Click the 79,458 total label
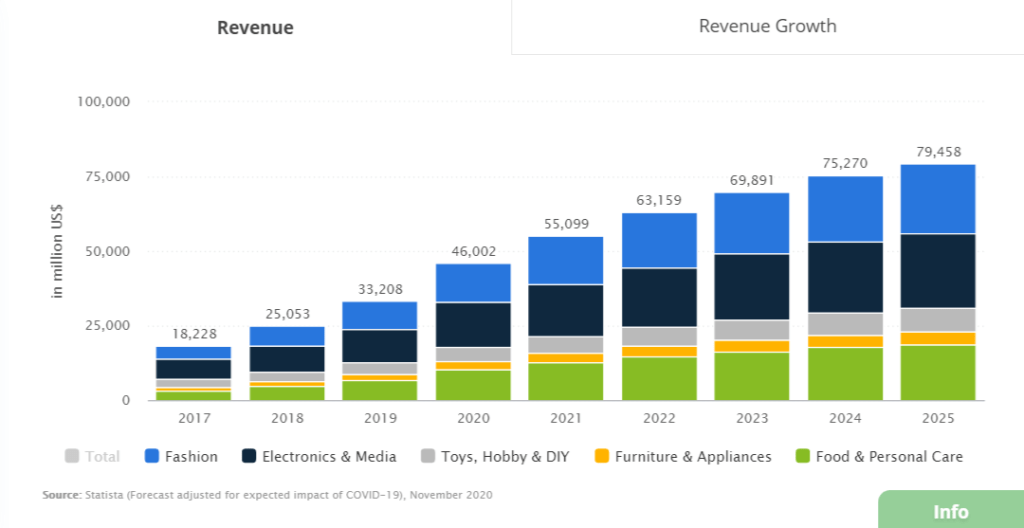This screenshot has height=528, width=1024. point(938,152)
